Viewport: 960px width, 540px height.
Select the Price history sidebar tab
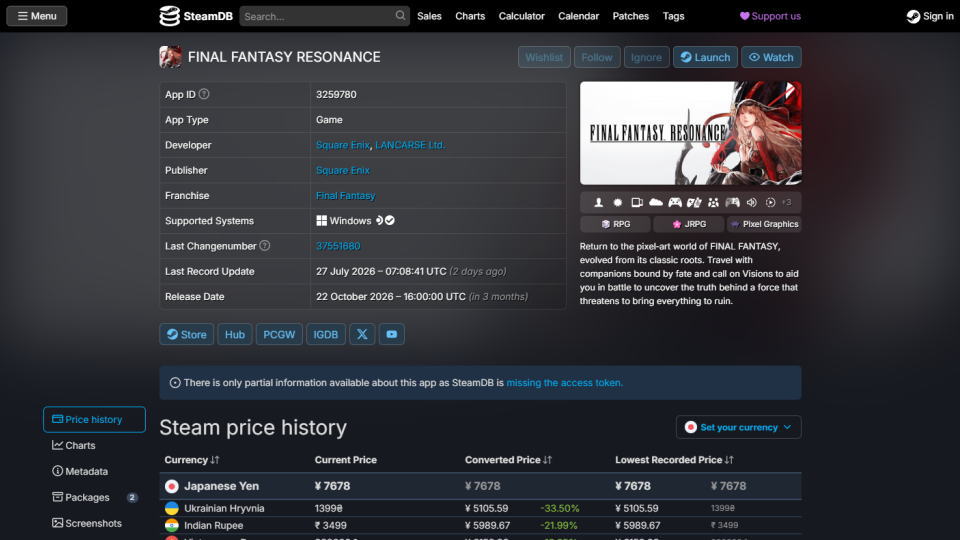(94, 419)
